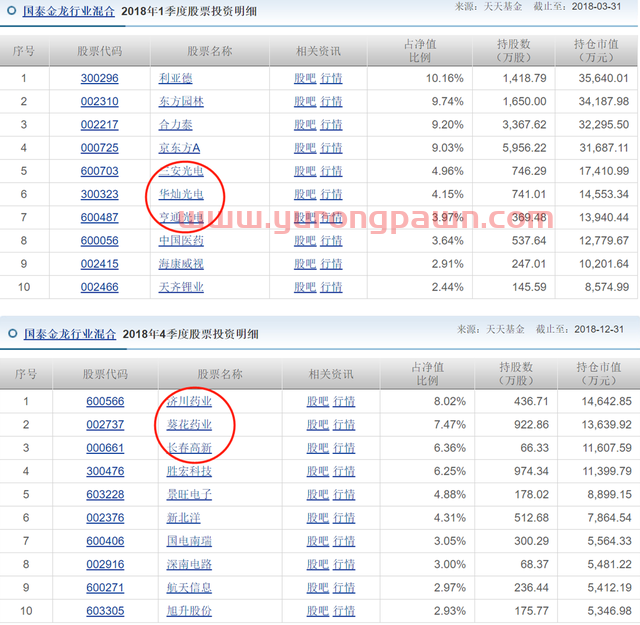Open 行情 for the 中国医药 row

(x=331, y=241)
